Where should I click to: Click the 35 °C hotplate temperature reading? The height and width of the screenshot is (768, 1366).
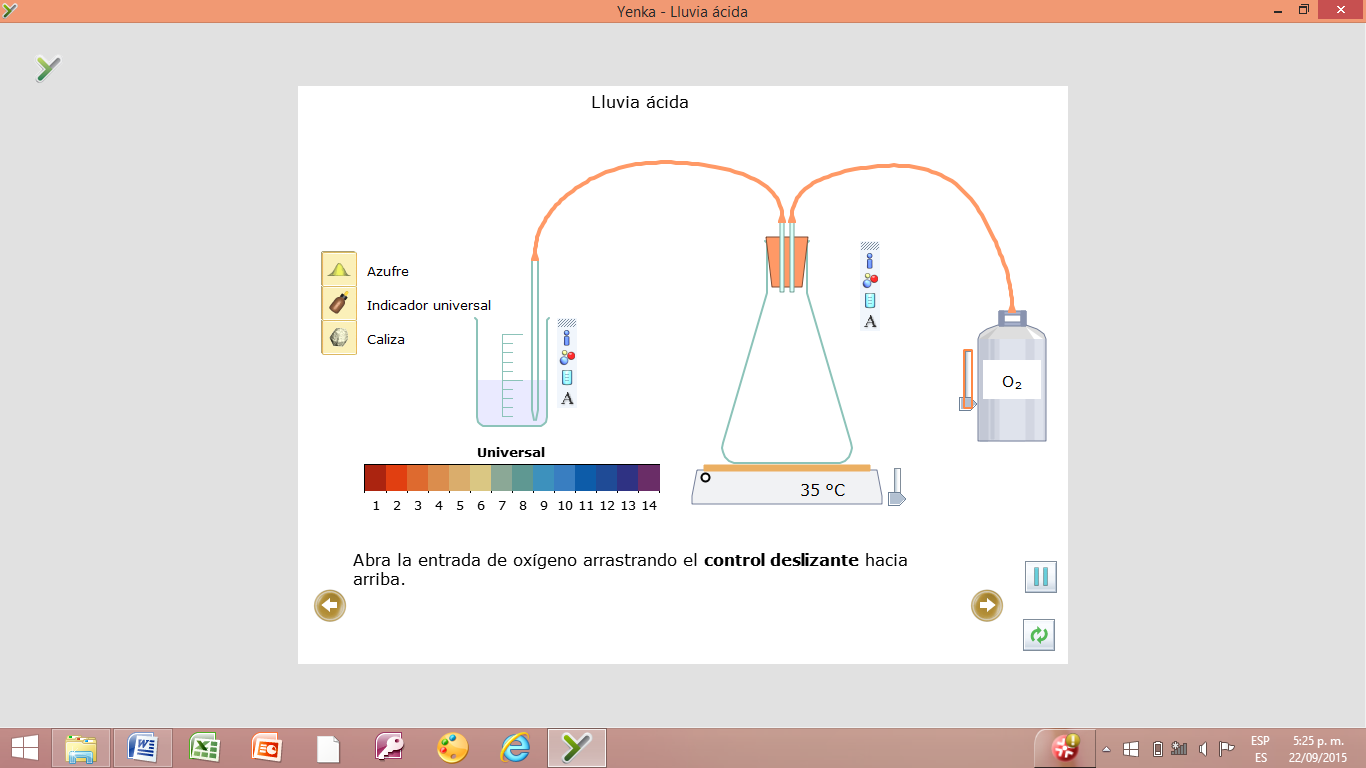point(822,490)
